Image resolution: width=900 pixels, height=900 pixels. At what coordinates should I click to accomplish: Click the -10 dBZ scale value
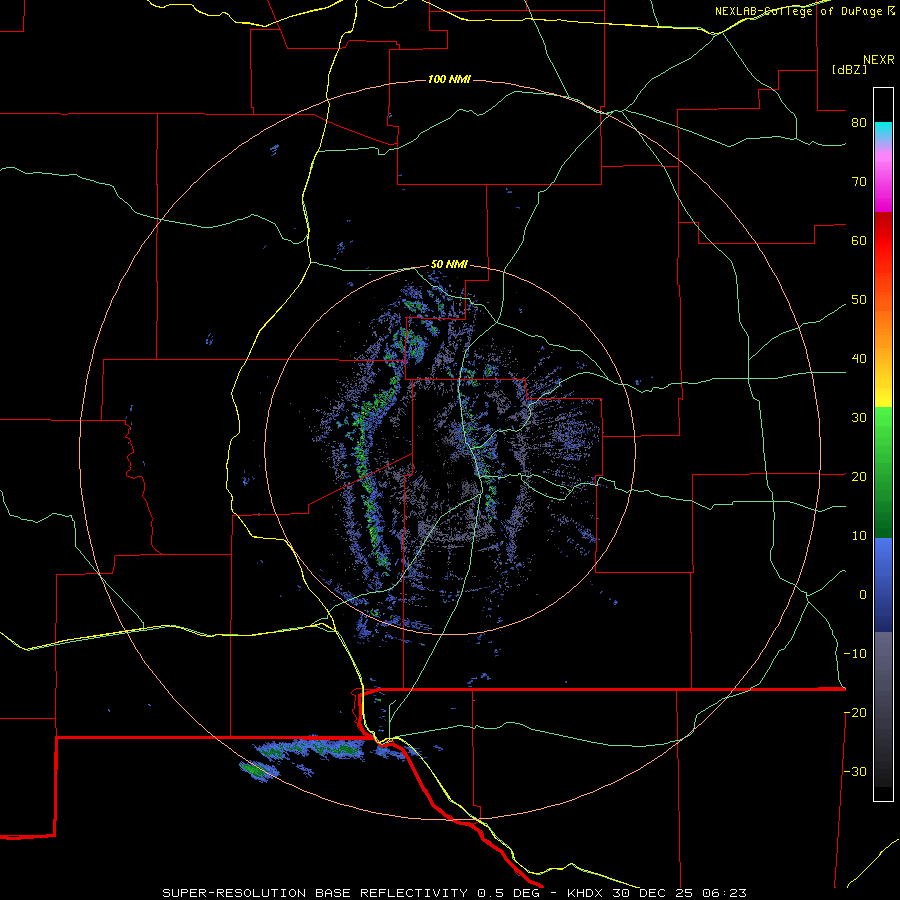click(x=855, y=654)
